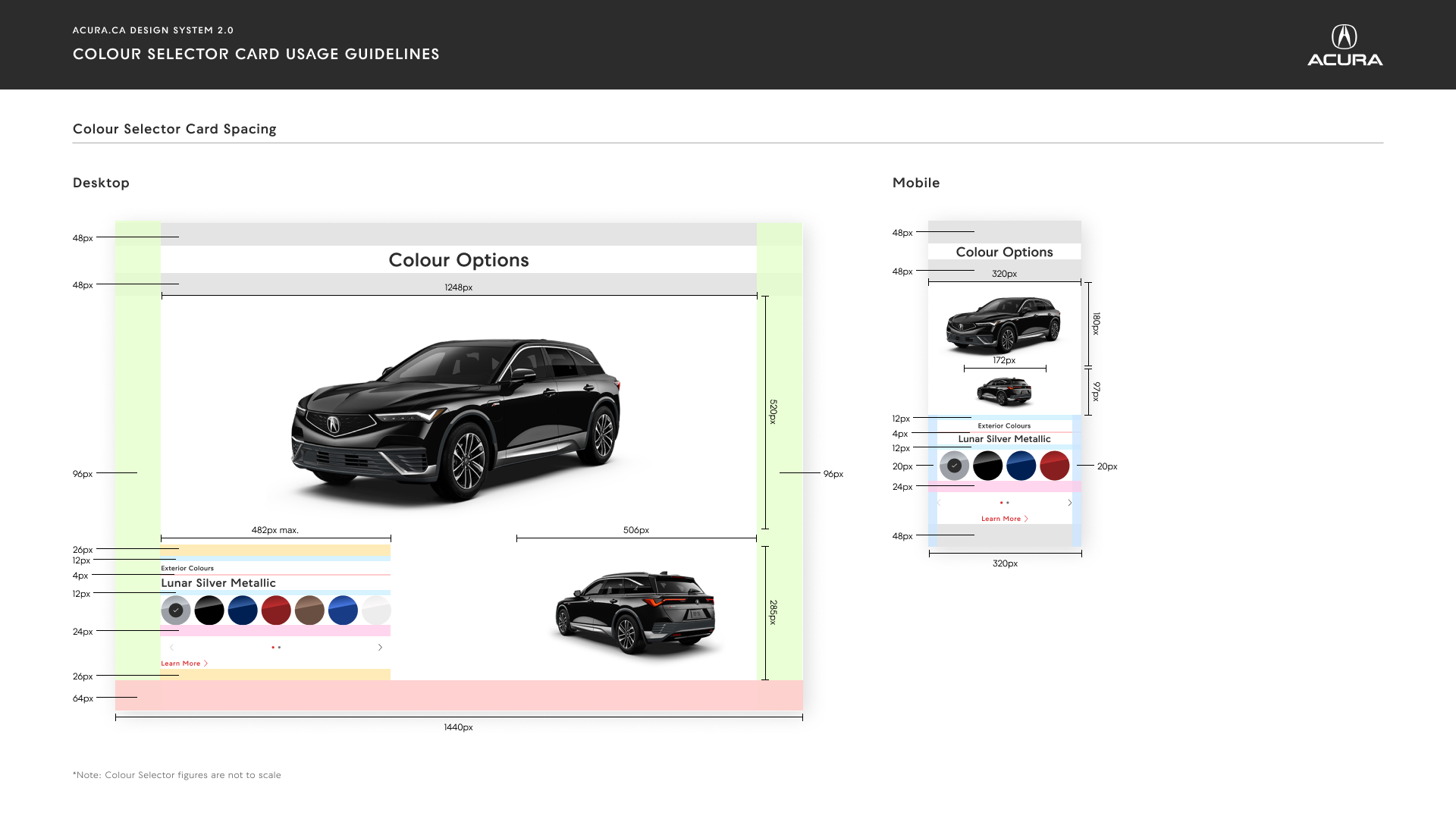1456x819 pixels.
Task: Click the desktop carousel pagination dots
Action: click(x=276, y=648)
